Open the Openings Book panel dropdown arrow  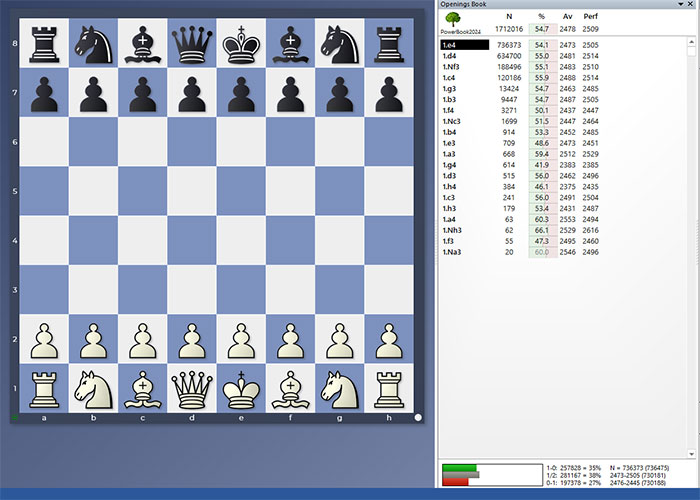681,4
